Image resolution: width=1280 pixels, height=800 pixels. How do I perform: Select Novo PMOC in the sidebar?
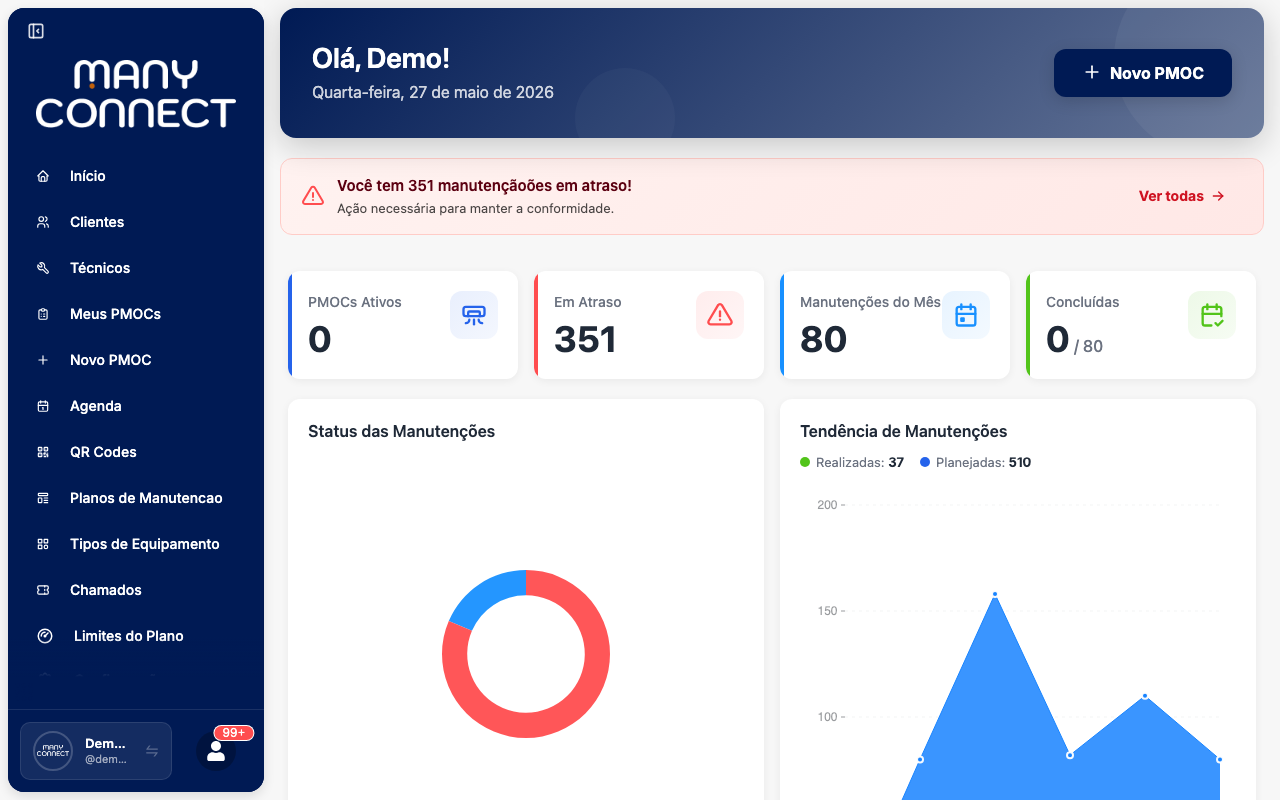pos(136,360)
